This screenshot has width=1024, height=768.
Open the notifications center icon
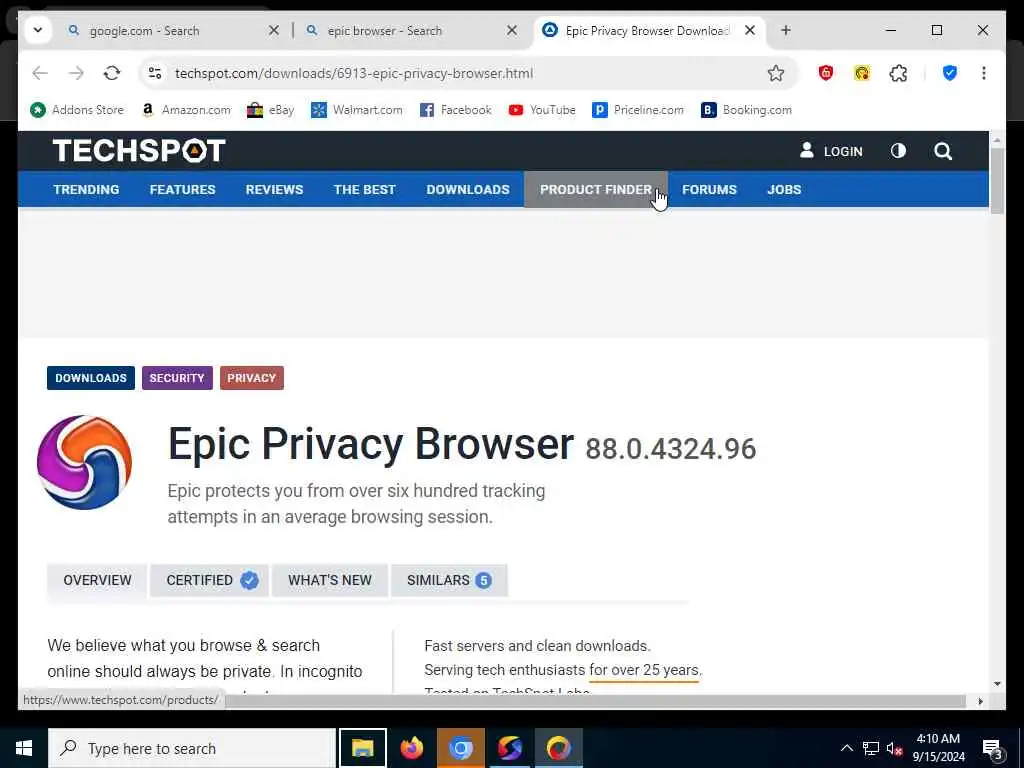pos(992,749)
